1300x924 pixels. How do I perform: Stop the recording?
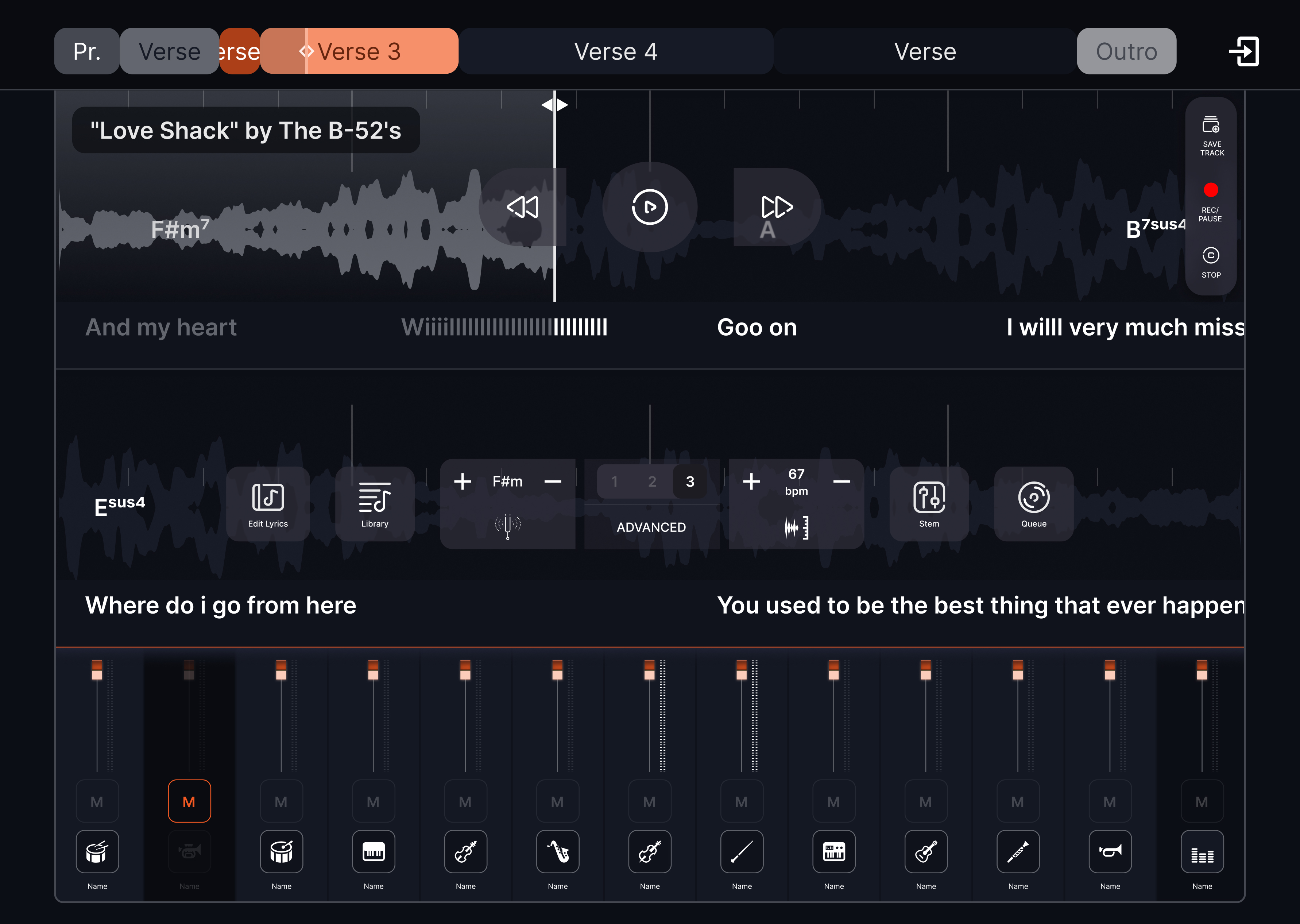1211,262
